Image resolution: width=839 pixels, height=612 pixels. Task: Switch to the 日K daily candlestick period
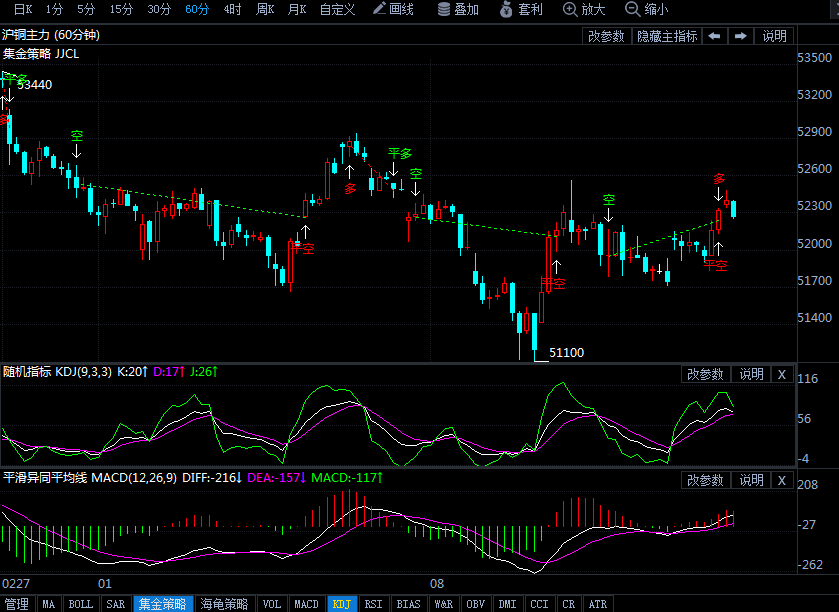(22, 10)
